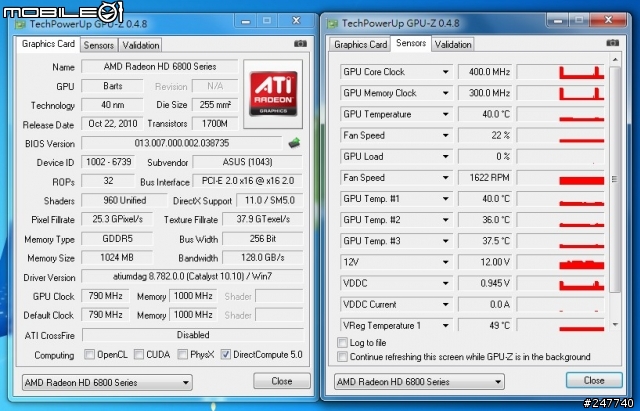Click Close button in right GPU-Z window
Image resolution: width=640 pixels, height=411 pixels.
pos(594,380)
